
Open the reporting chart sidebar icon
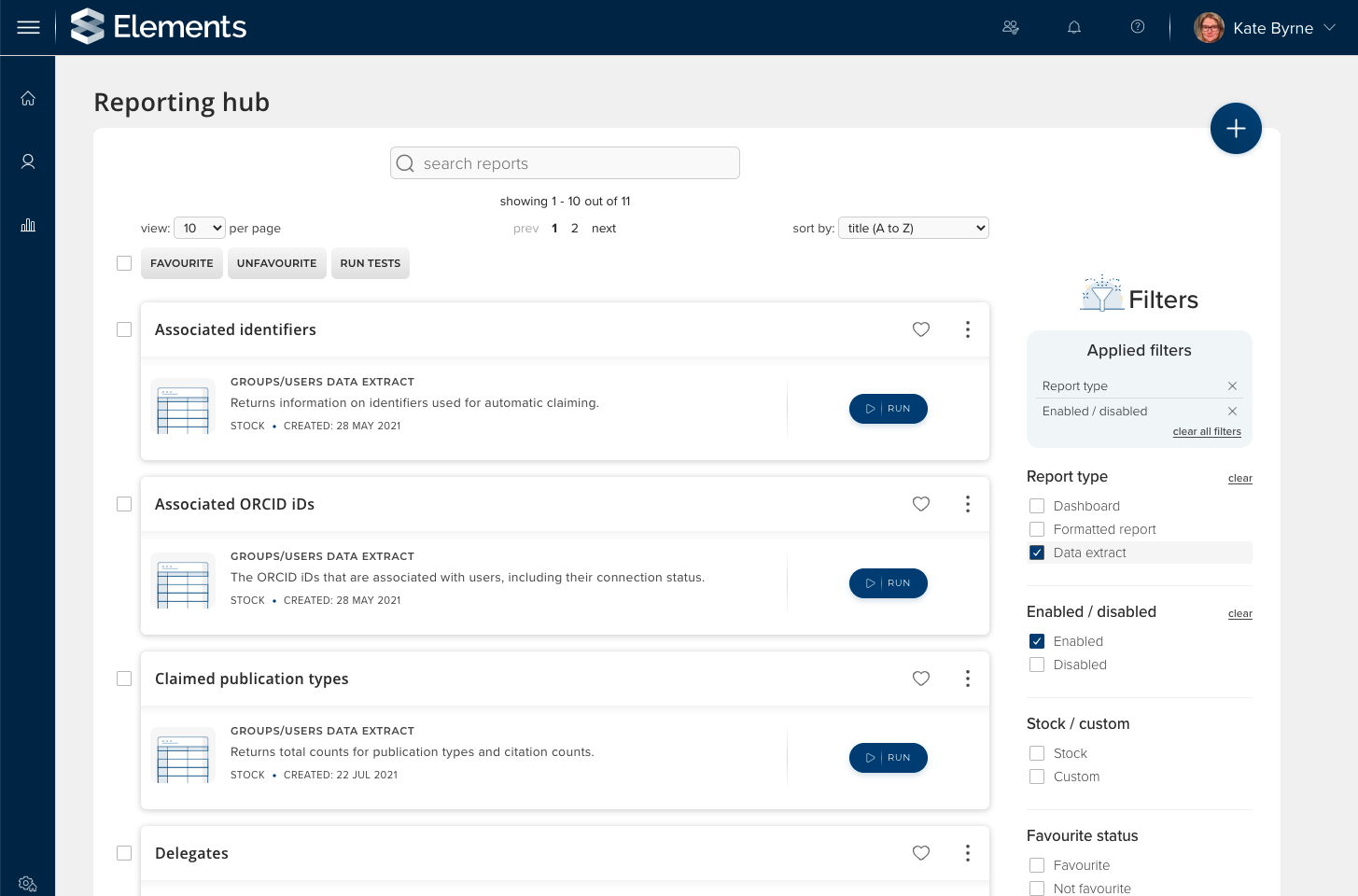coord(28,225)
